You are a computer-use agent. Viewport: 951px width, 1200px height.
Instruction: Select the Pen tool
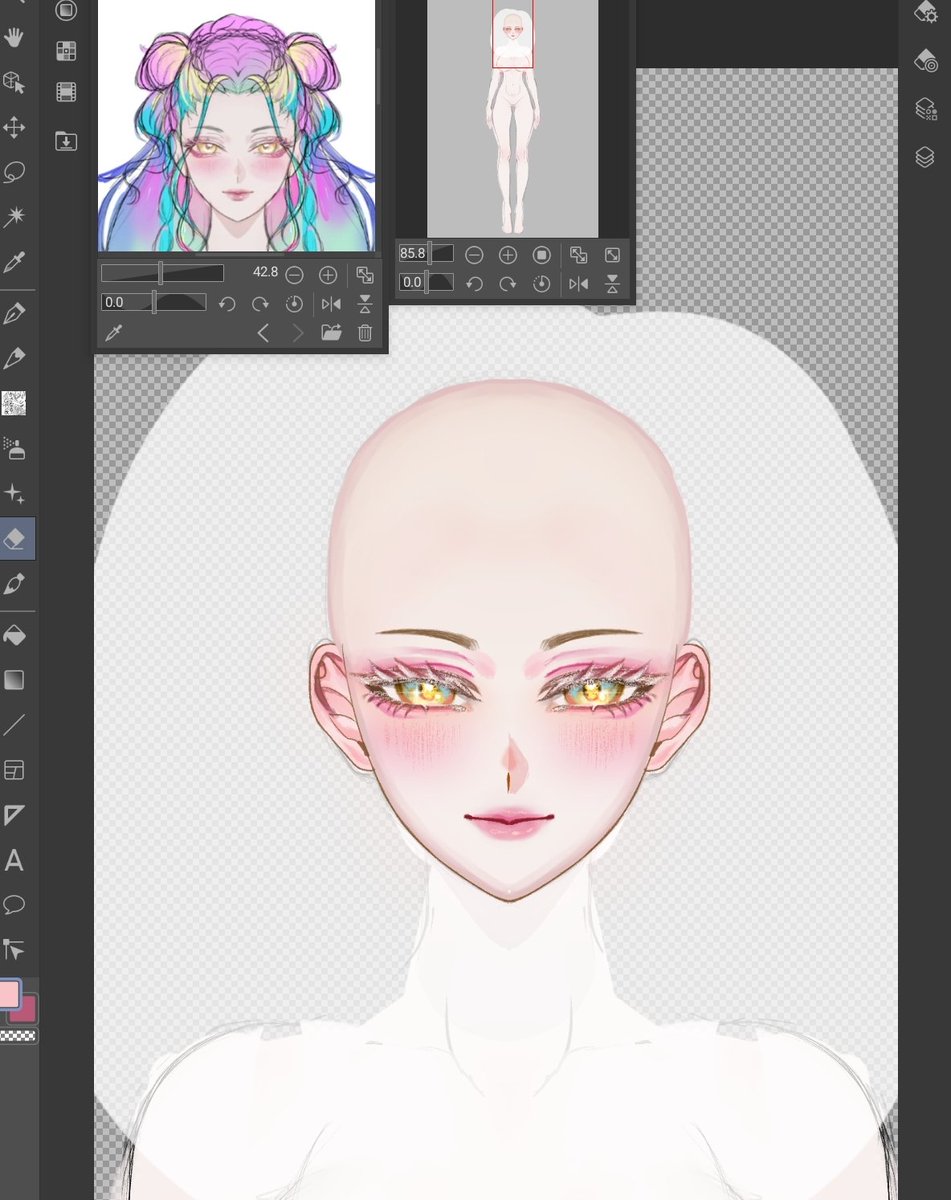coord(14,313)
